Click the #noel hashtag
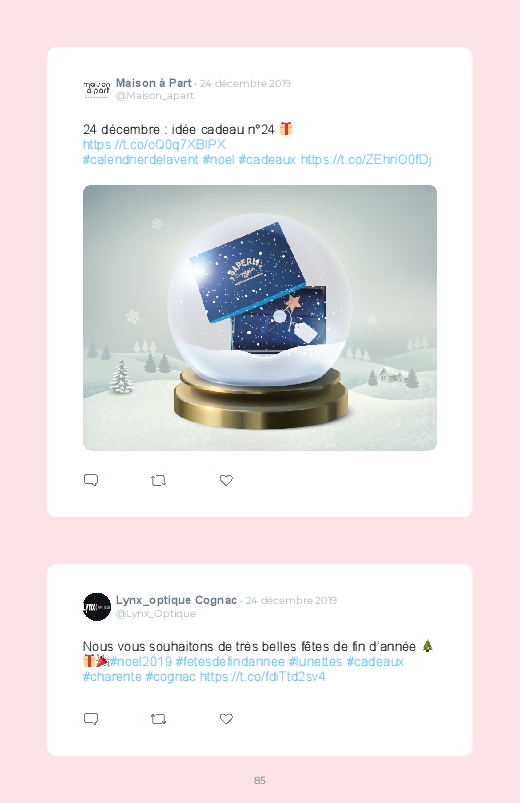This screenshot has width=520, height=803. [218, 160]
